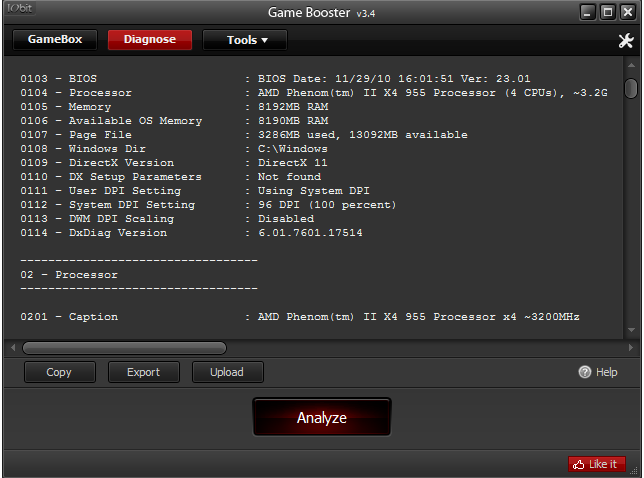The image size is (644, 478).
Task: Export the diagnostic report
Action: coord(144,372)
